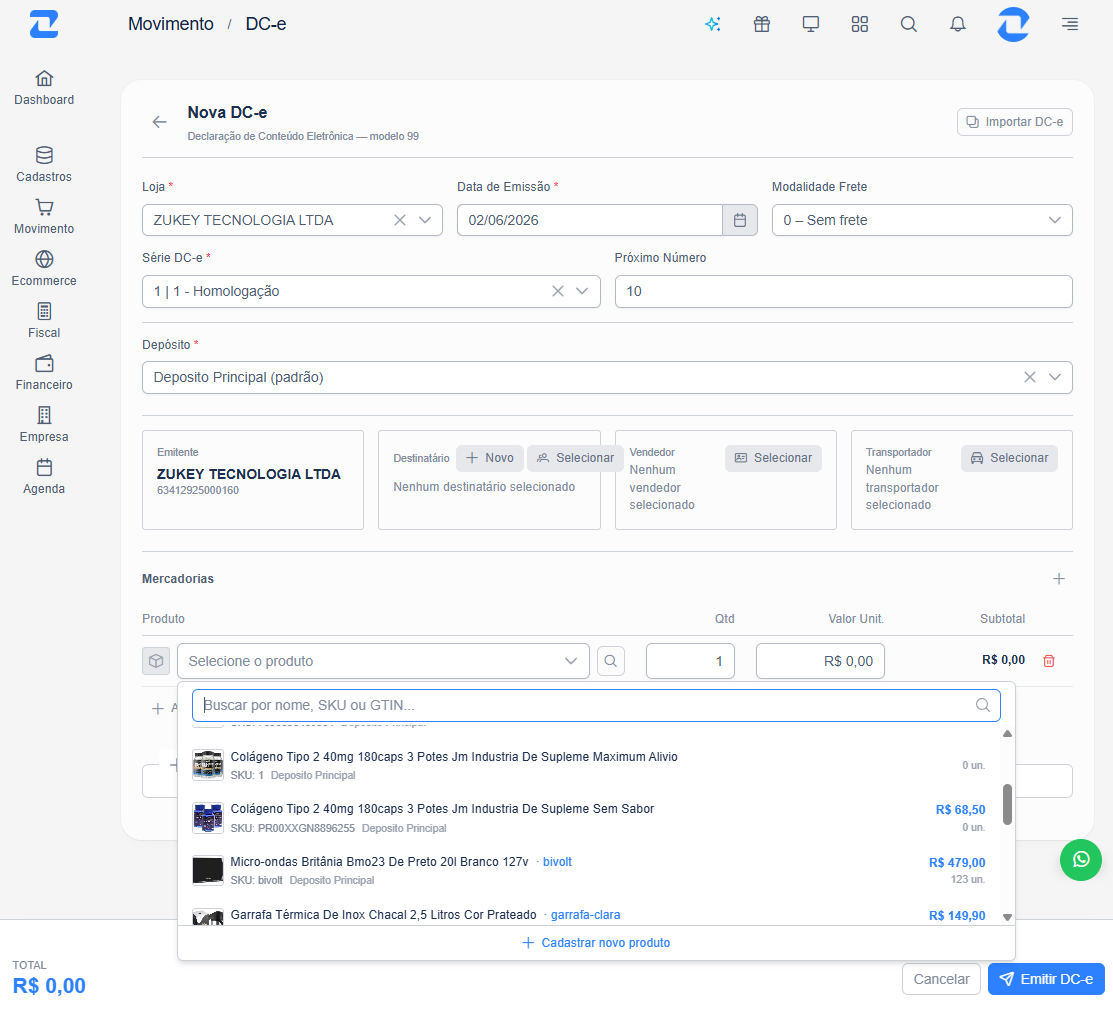Viewport: 1113px width, 1016px height.
Task: Open the user profile avatar
Action: coord(1013,24)
